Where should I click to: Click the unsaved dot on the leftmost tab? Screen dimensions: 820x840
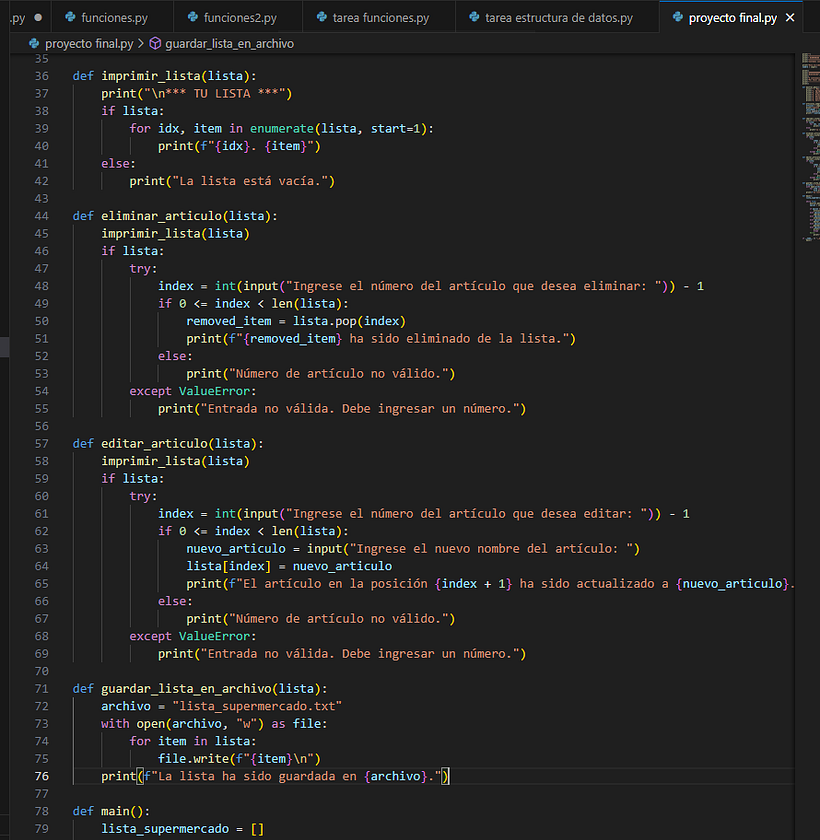coord(38,17)
